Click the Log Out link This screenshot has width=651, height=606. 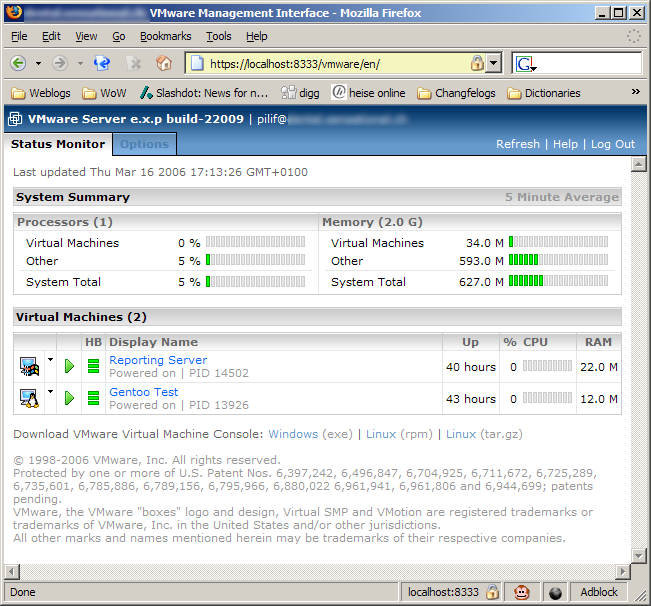pyautogui.click(x=613, y=144)
